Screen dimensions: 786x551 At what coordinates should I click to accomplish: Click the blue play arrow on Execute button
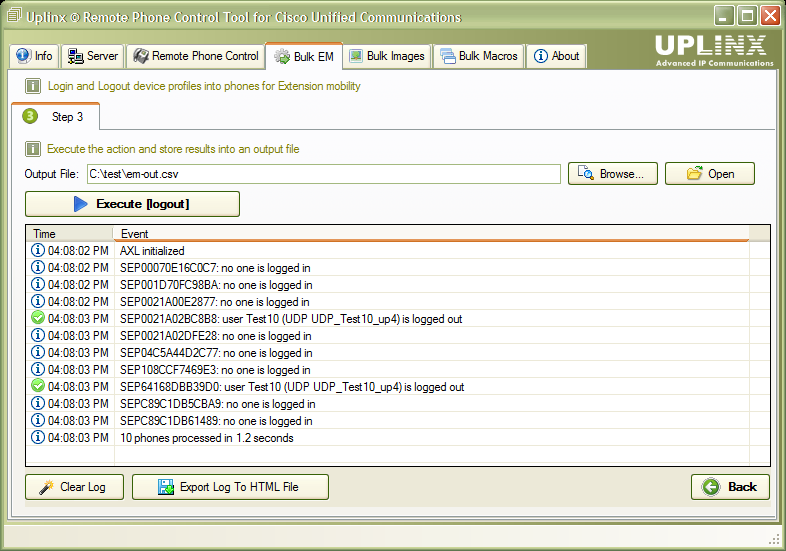(x=80, y=204)
